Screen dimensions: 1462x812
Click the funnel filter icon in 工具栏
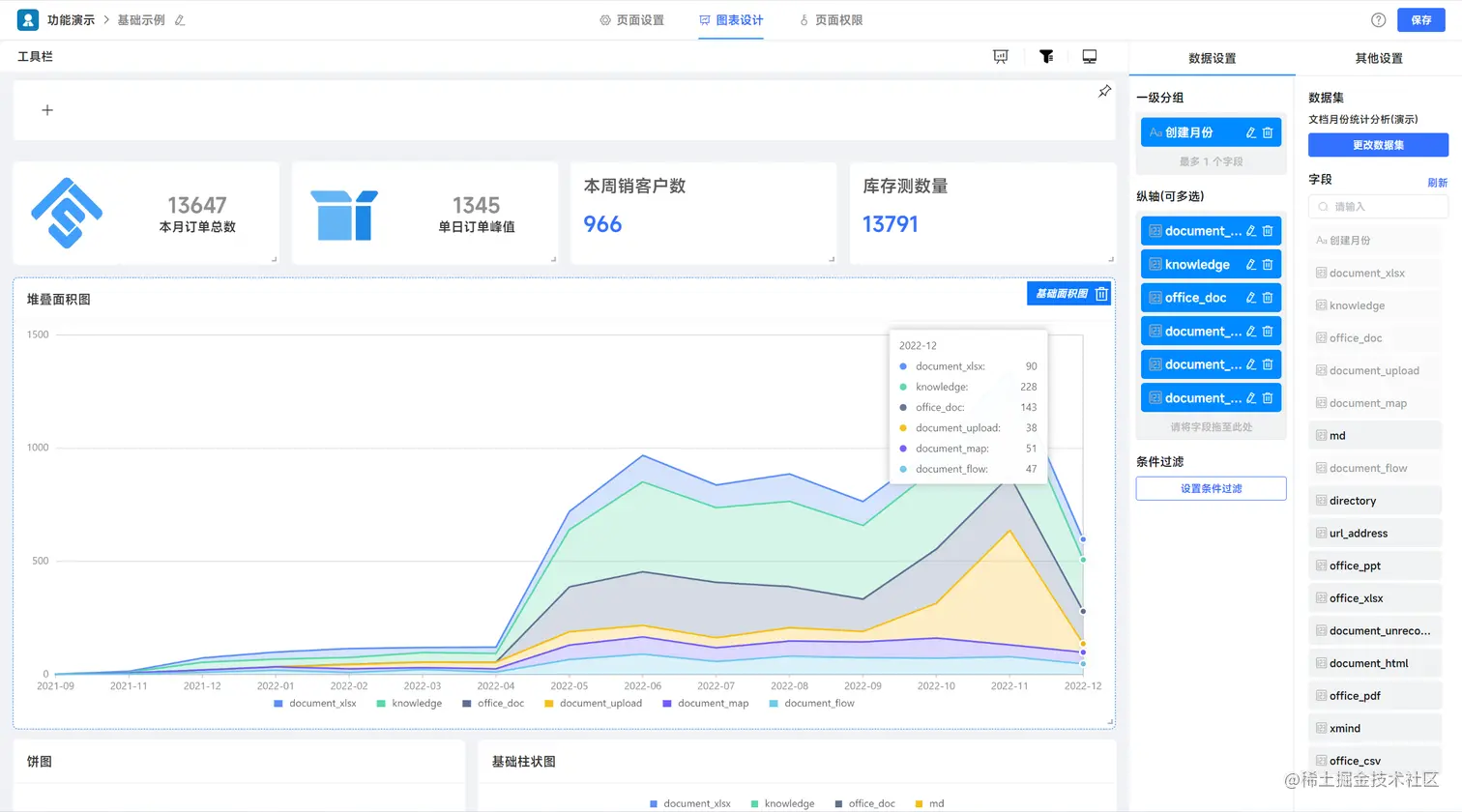pos(1046,57)
